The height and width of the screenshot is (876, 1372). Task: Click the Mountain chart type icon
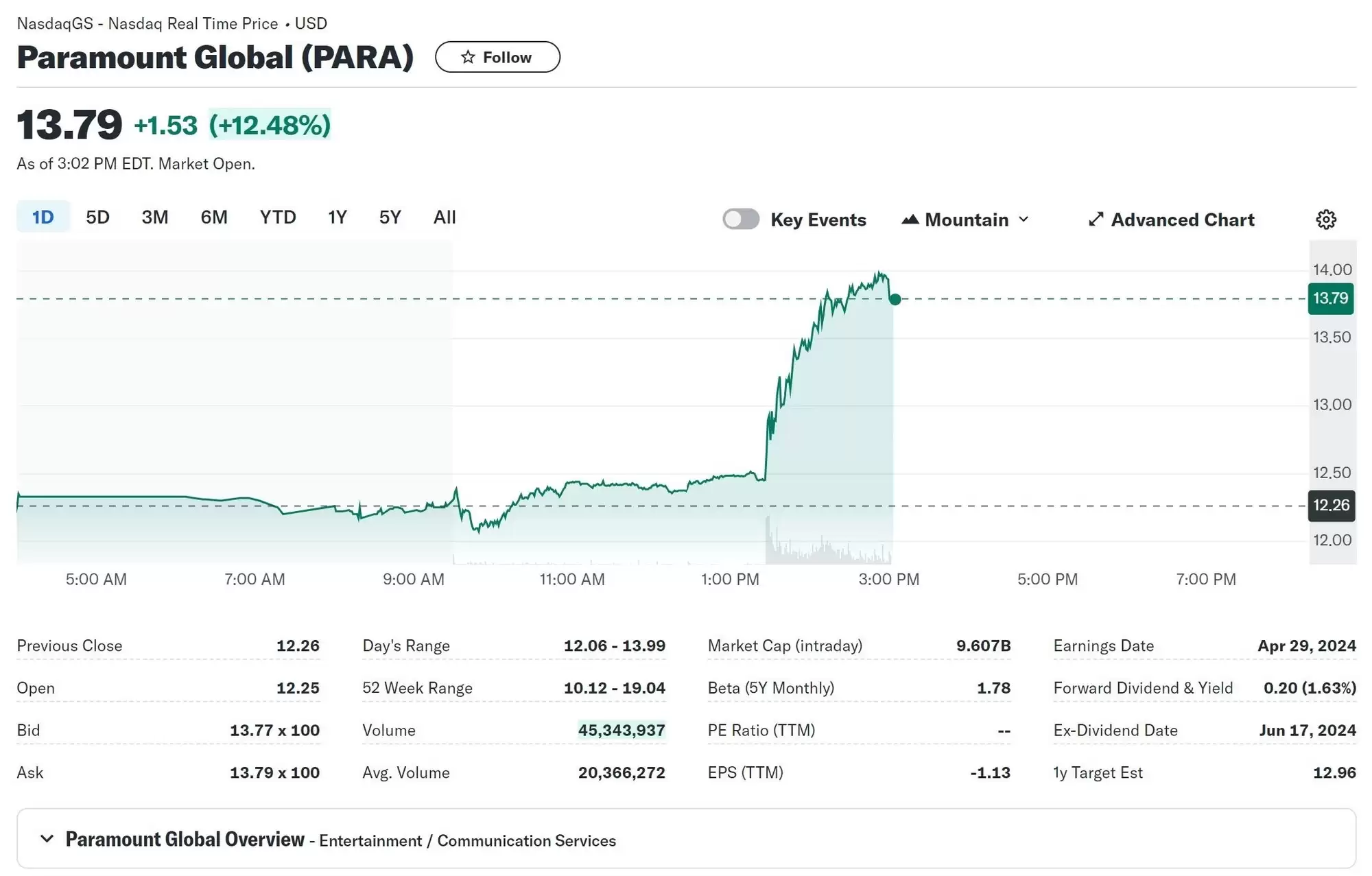pyautogui.click(x=910, y=220)
